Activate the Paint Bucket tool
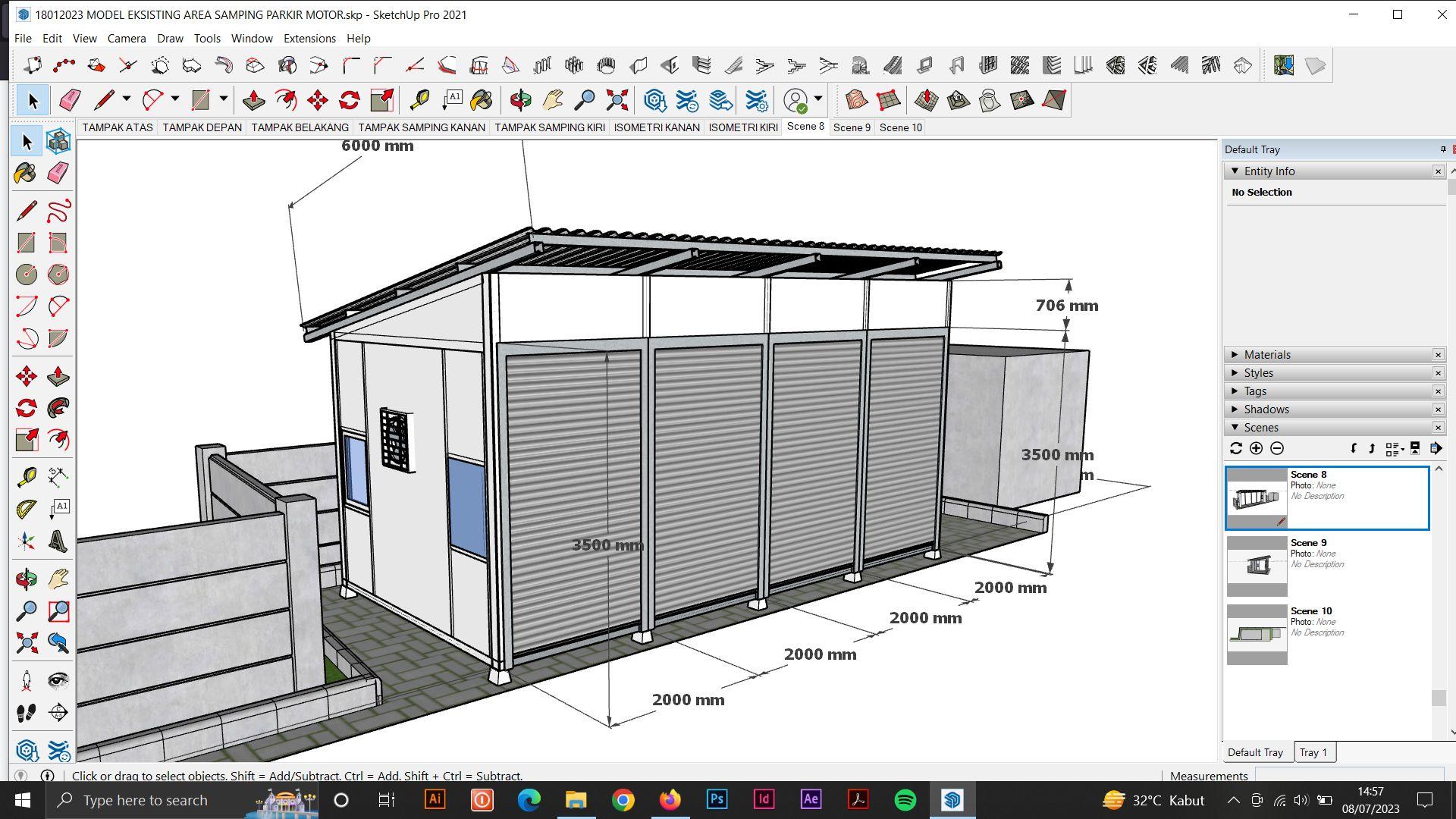 (x=26, y=174)
